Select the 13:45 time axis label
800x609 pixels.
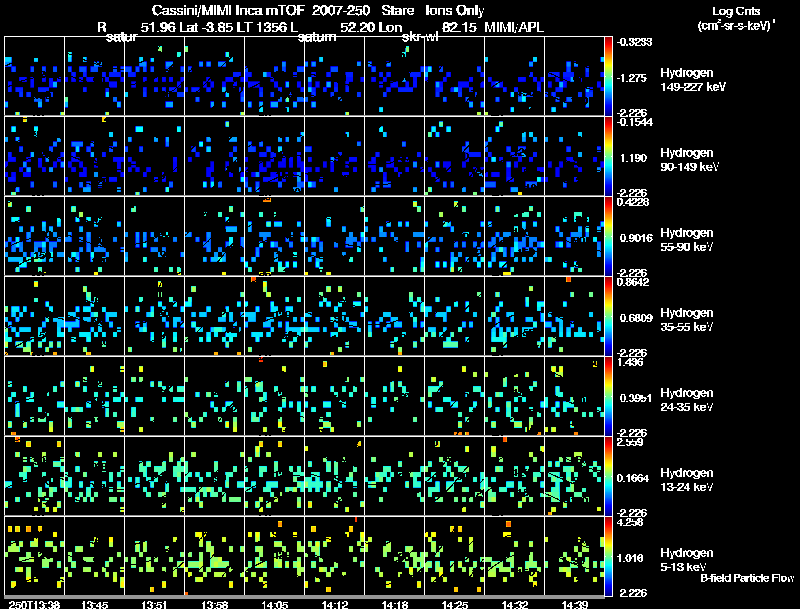(x=94, y=604)
